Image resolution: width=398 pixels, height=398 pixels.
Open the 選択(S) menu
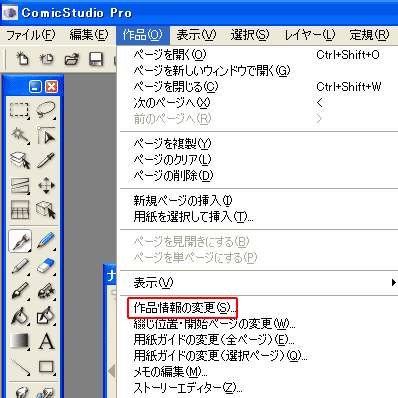[x=250, y=35]
